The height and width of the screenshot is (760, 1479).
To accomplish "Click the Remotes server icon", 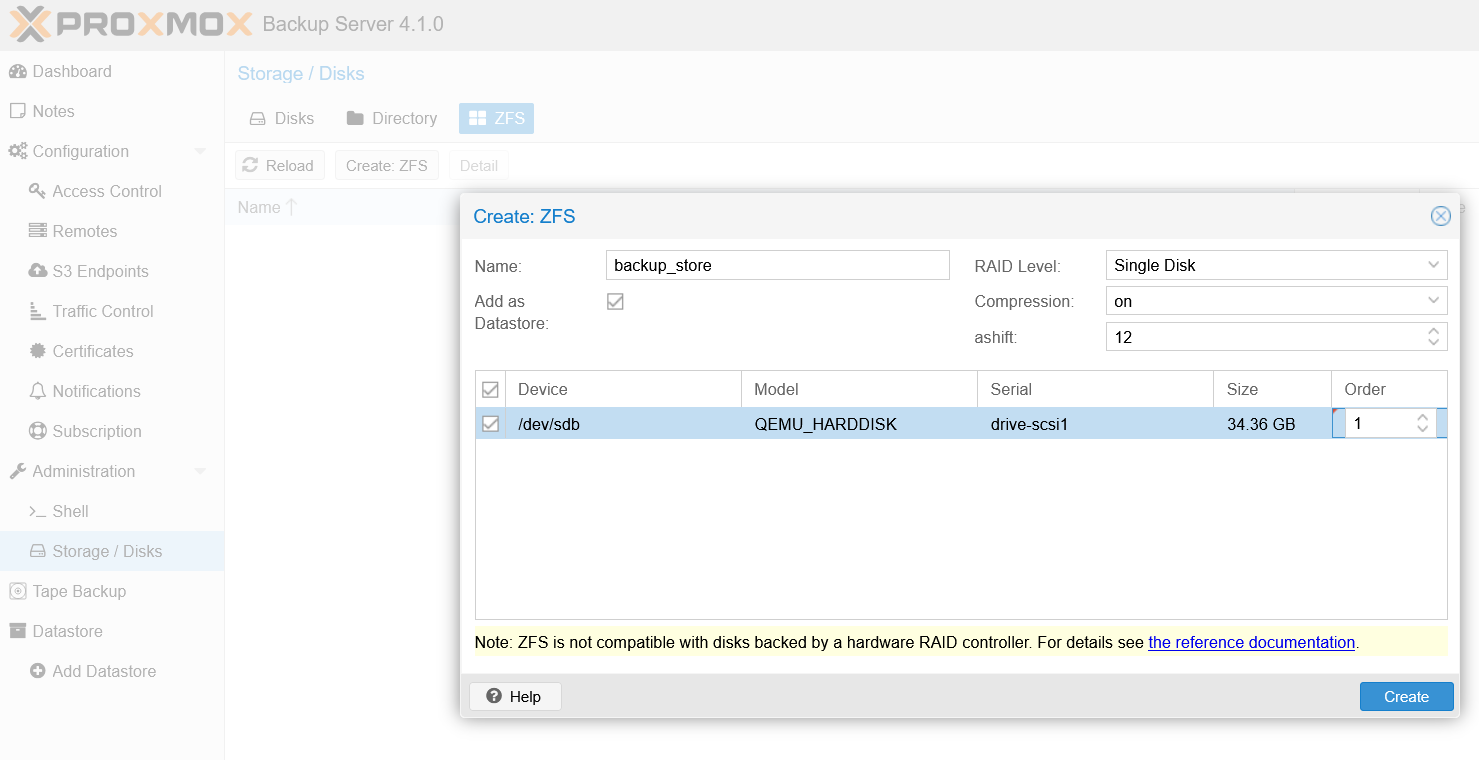I will (x=37, y=231).
